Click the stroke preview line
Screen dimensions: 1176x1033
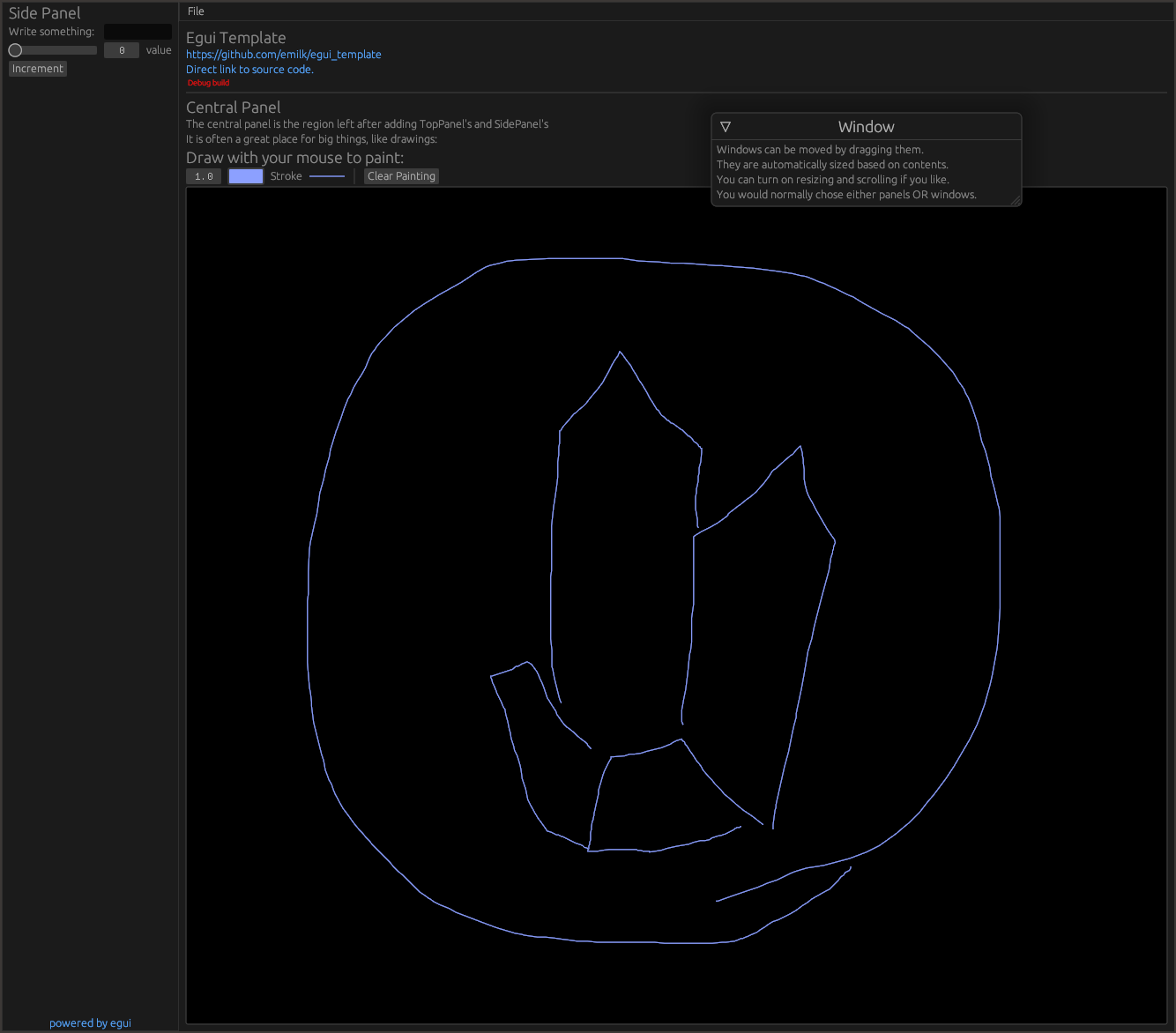327,176
